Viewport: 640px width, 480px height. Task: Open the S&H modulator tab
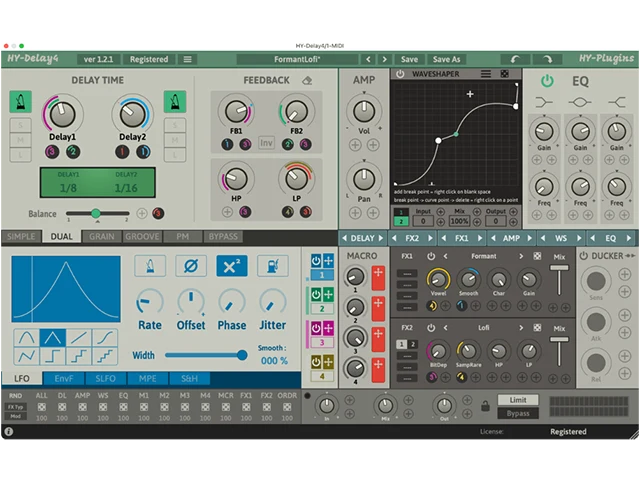point(189,379)
